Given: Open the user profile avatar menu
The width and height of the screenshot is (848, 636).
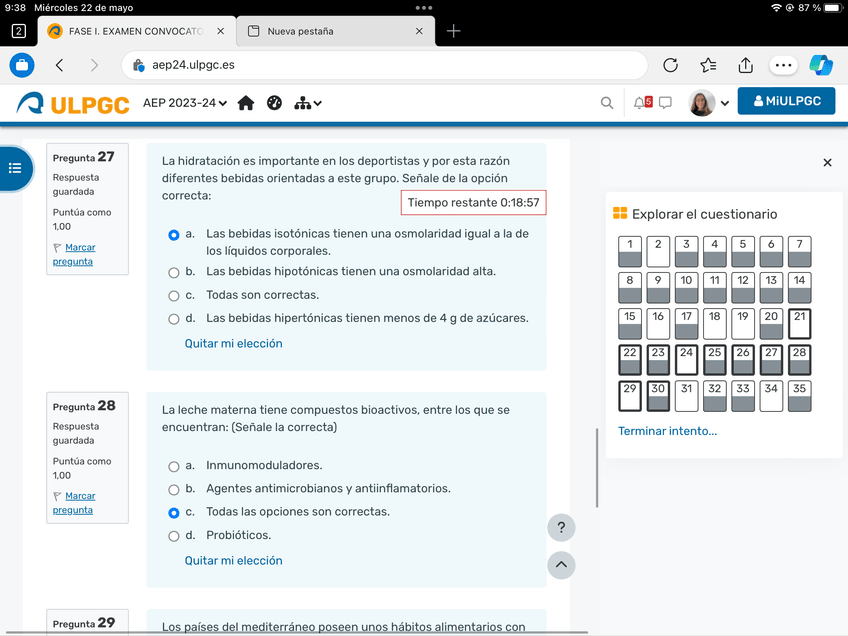Looking at the screenshot, I should pyautogui.click(x=709, y=103).
